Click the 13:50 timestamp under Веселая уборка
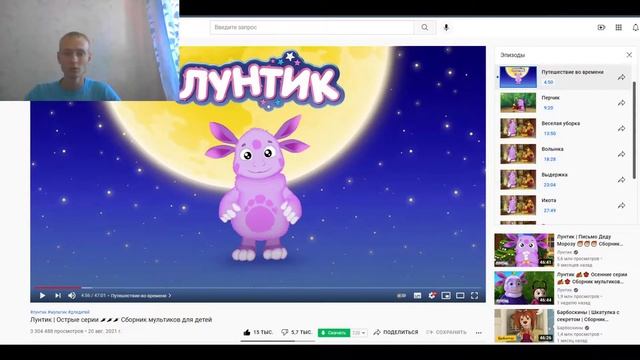The height and width of the screenshot is (360, 640). click(x=550, y=134)
